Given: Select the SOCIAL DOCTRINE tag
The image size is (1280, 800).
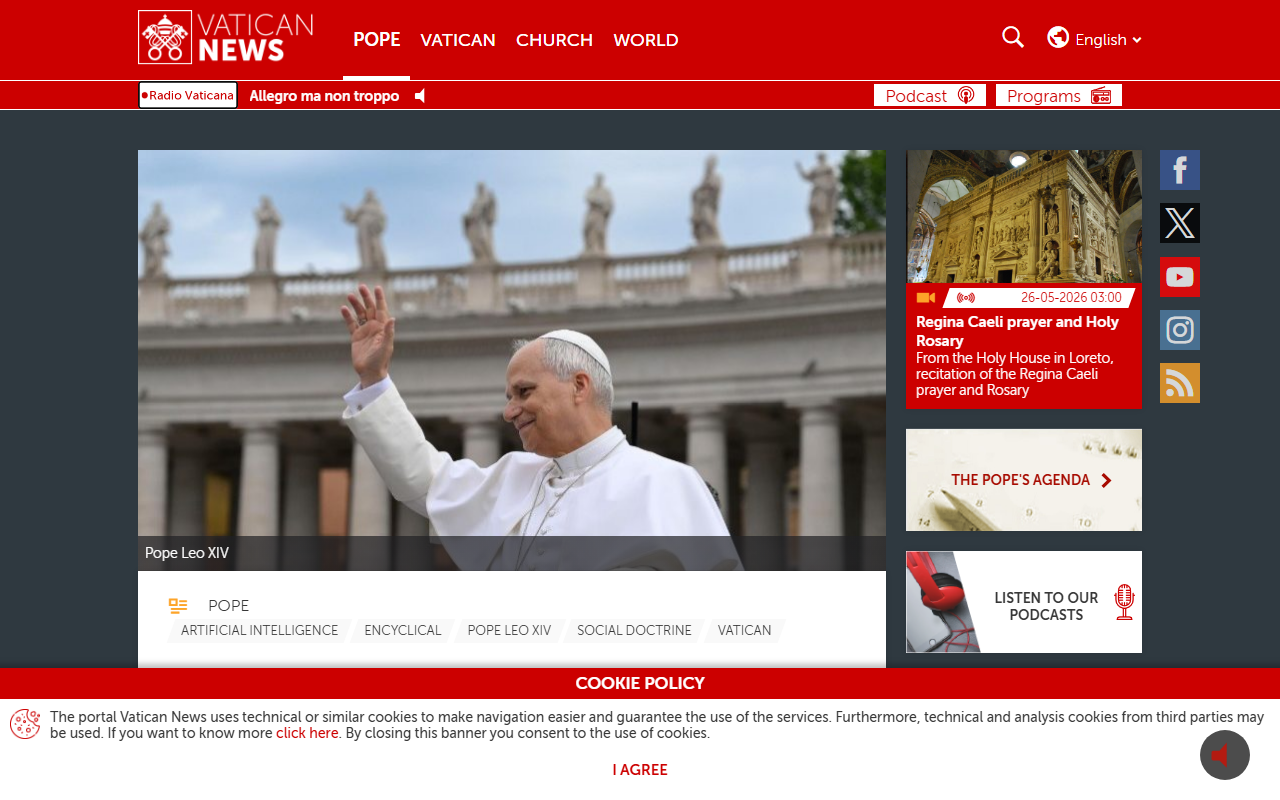Looking at the screenshot, I should click(634, 631).
